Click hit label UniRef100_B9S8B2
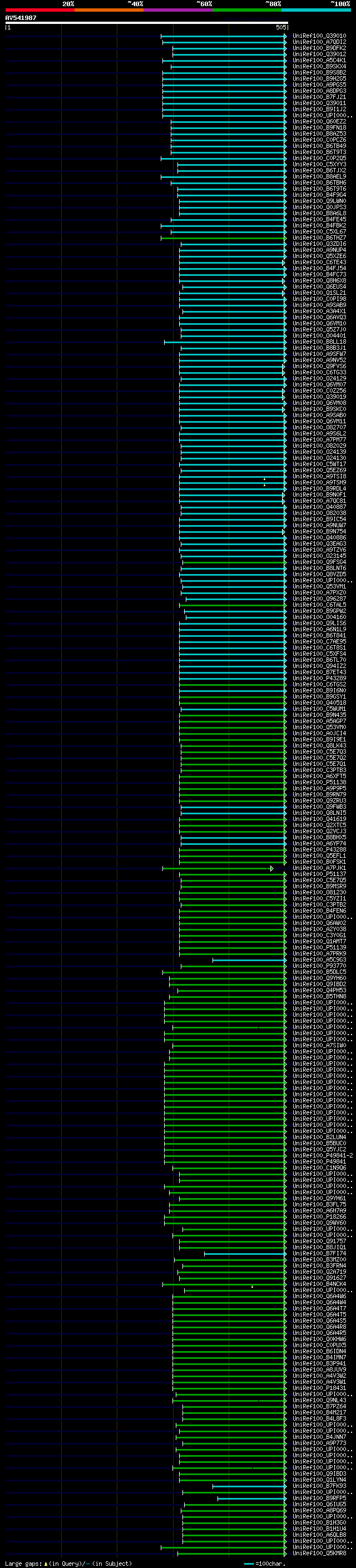Viewport: 356px width, 1568px height. [319, 72]
